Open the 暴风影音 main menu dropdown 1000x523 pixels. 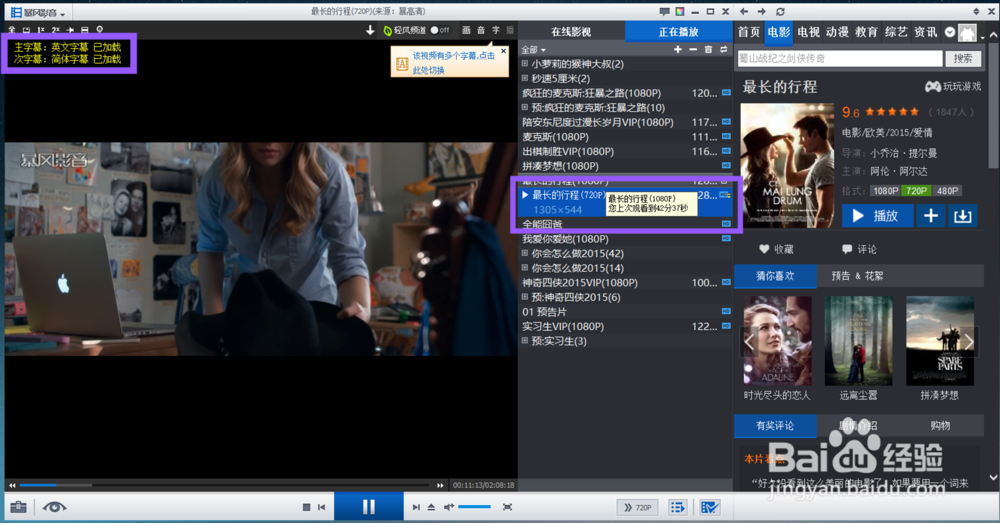click(x=38, y=12)
